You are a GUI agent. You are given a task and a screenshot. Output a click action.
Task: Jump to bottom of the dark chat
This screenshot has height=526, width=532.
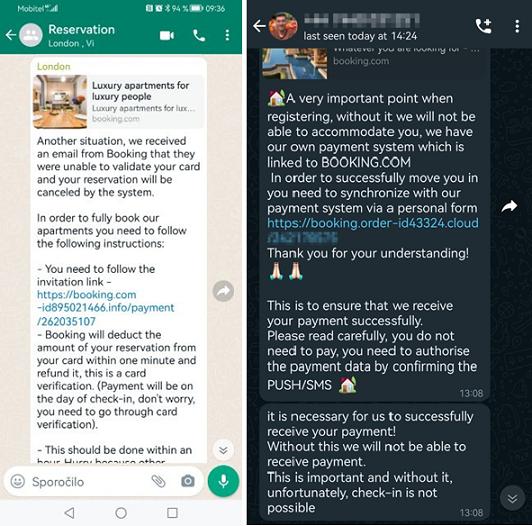pos(512,499)
